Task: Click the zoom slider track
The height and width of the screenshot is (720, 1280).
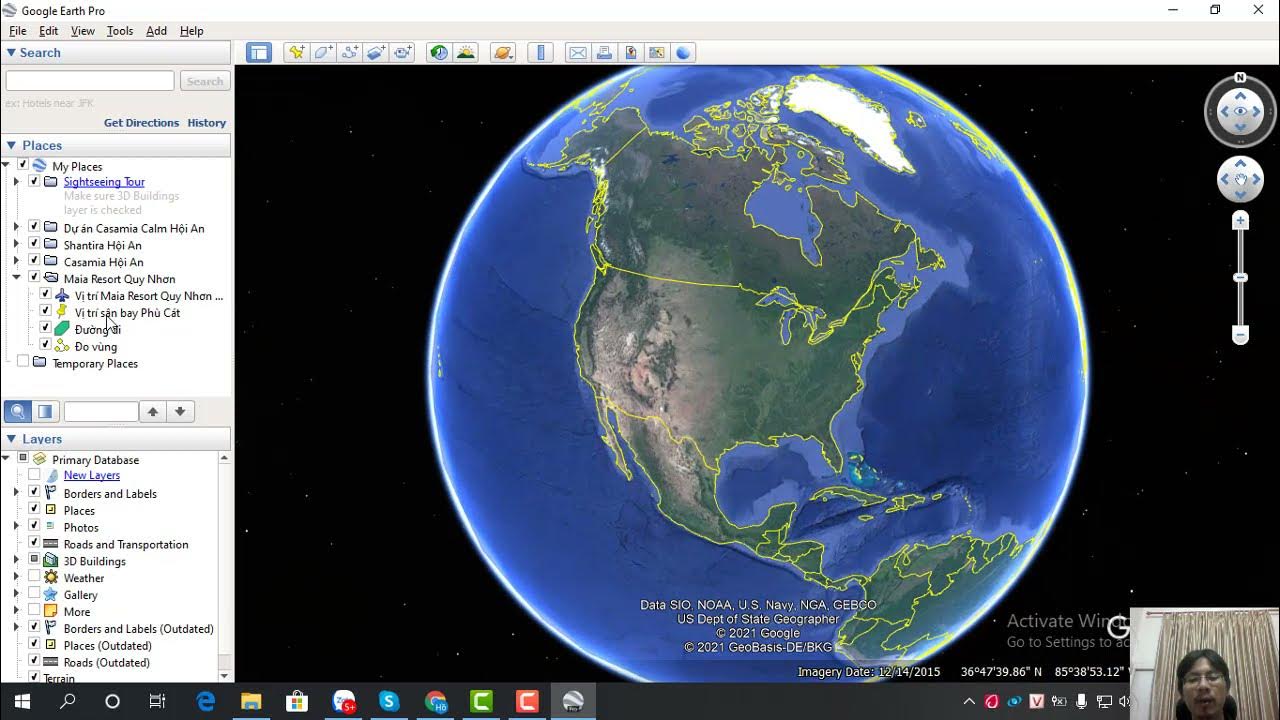Action: 1240,278
